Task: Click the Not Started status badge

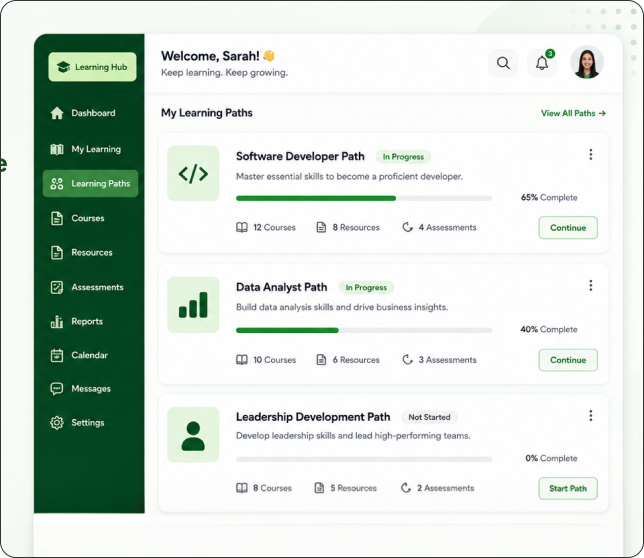Action: [429, 417]
